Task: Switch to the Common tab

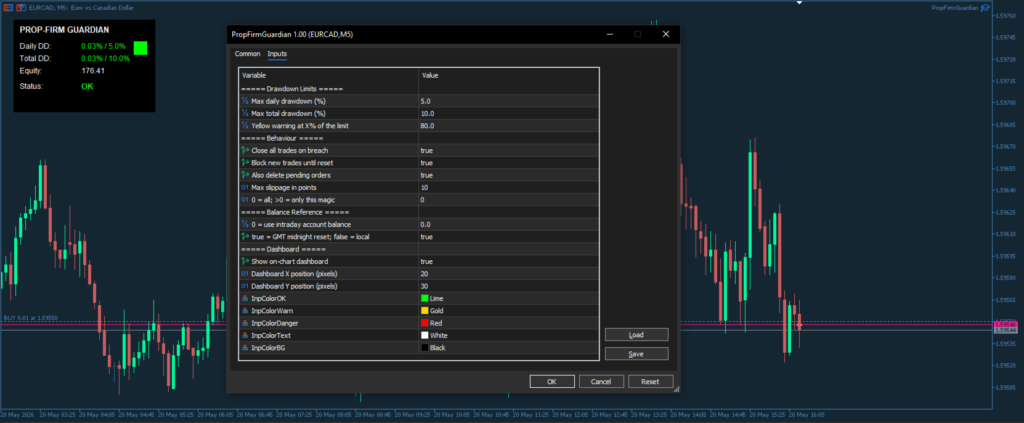Action: [248, 54]
